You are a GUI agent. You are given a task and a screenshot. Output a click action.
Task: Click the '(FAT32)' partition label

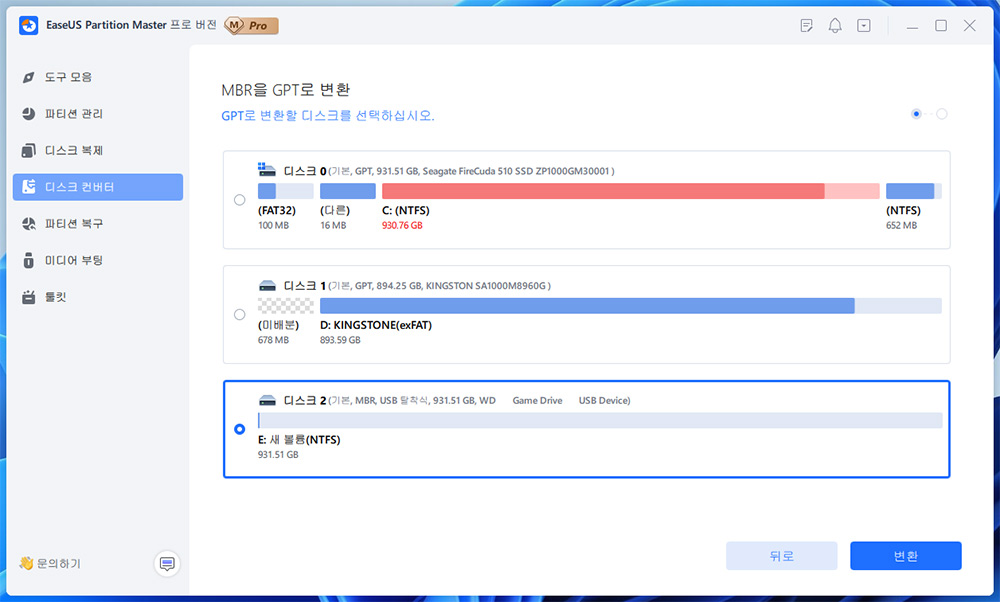pyautogui.click(x=277, y=210)
